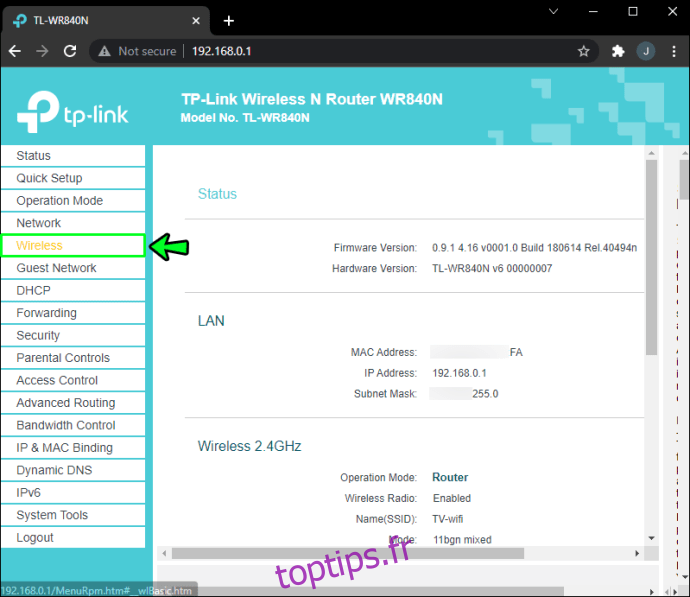Click the LAN section heading
690x597 pixels.
[x=211, y=321]
